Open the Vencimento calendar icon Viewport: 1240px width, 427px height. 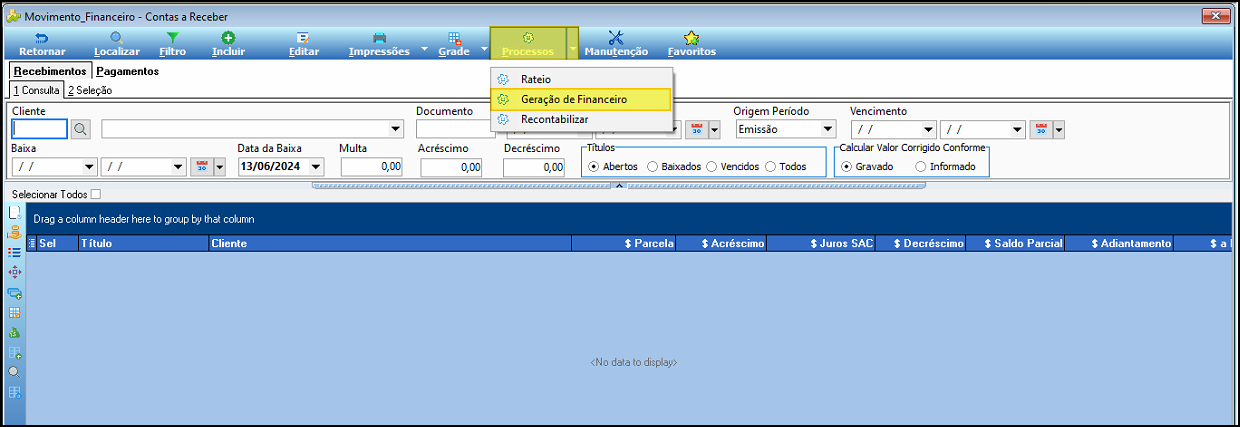[x=1039, y=130]
